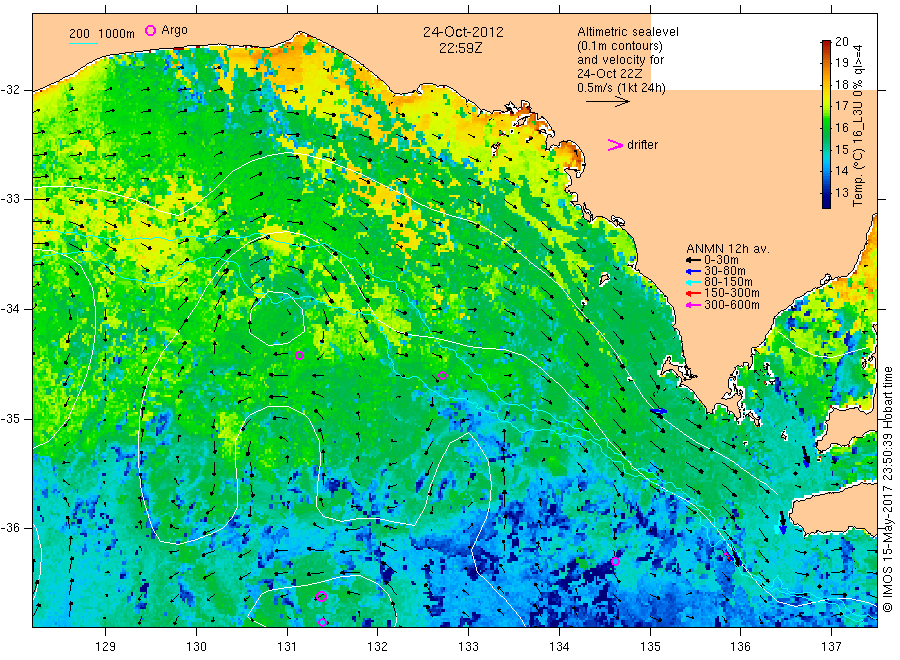Click the date label 24-Oct-2012

pos(463,32)
